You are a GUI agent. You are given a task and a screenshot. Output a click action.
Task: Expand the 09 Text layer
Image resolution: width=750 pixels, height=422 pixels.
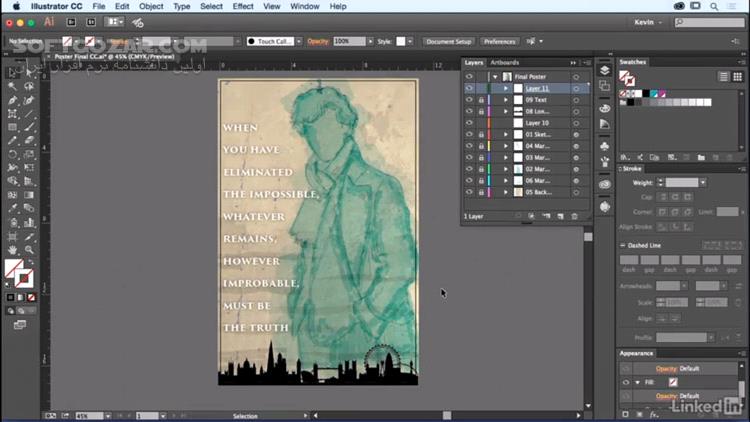506,100
